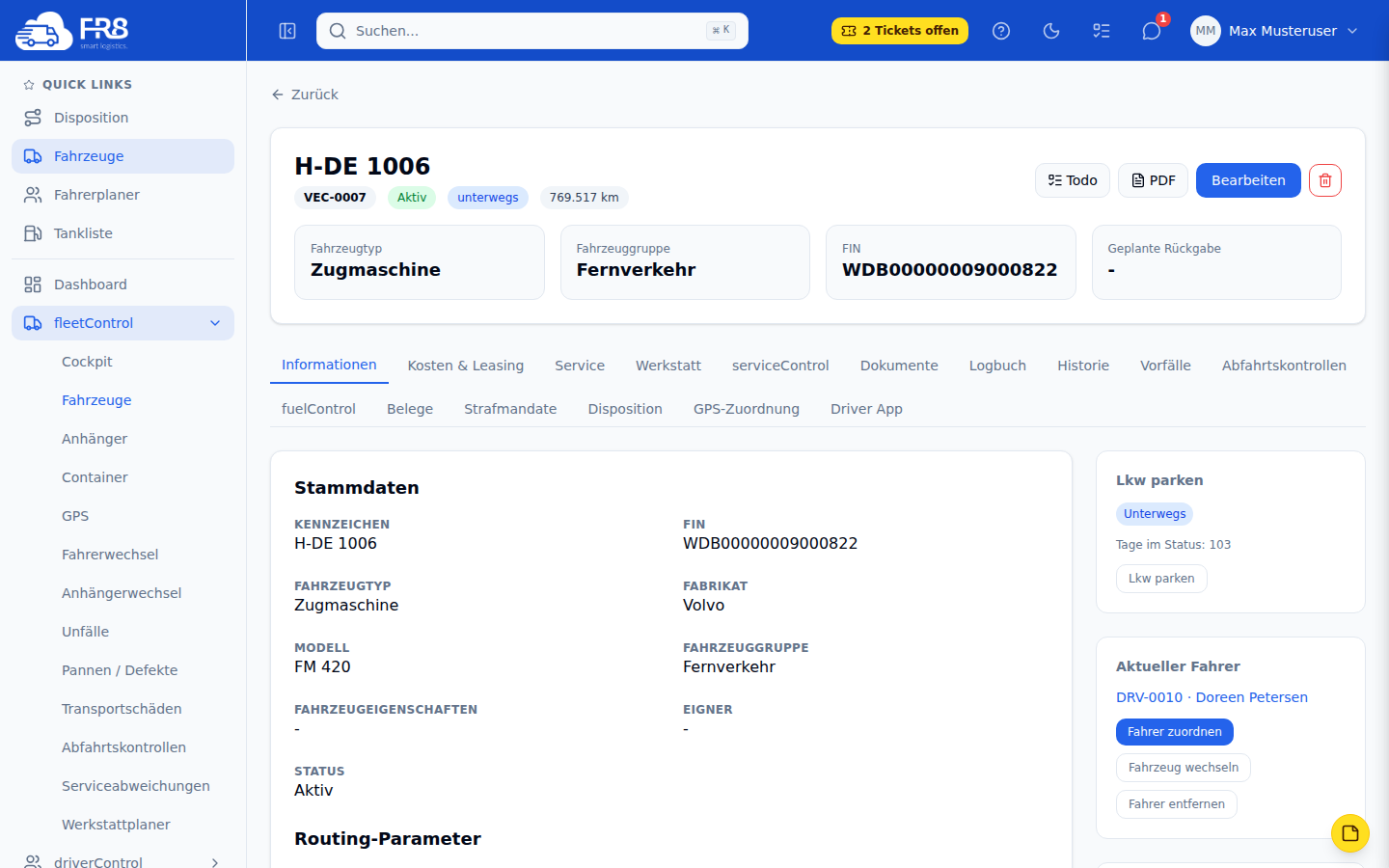1389x868 pixels.
Task: Click Fahrer entfernen button
Action: click(1177, 804)
